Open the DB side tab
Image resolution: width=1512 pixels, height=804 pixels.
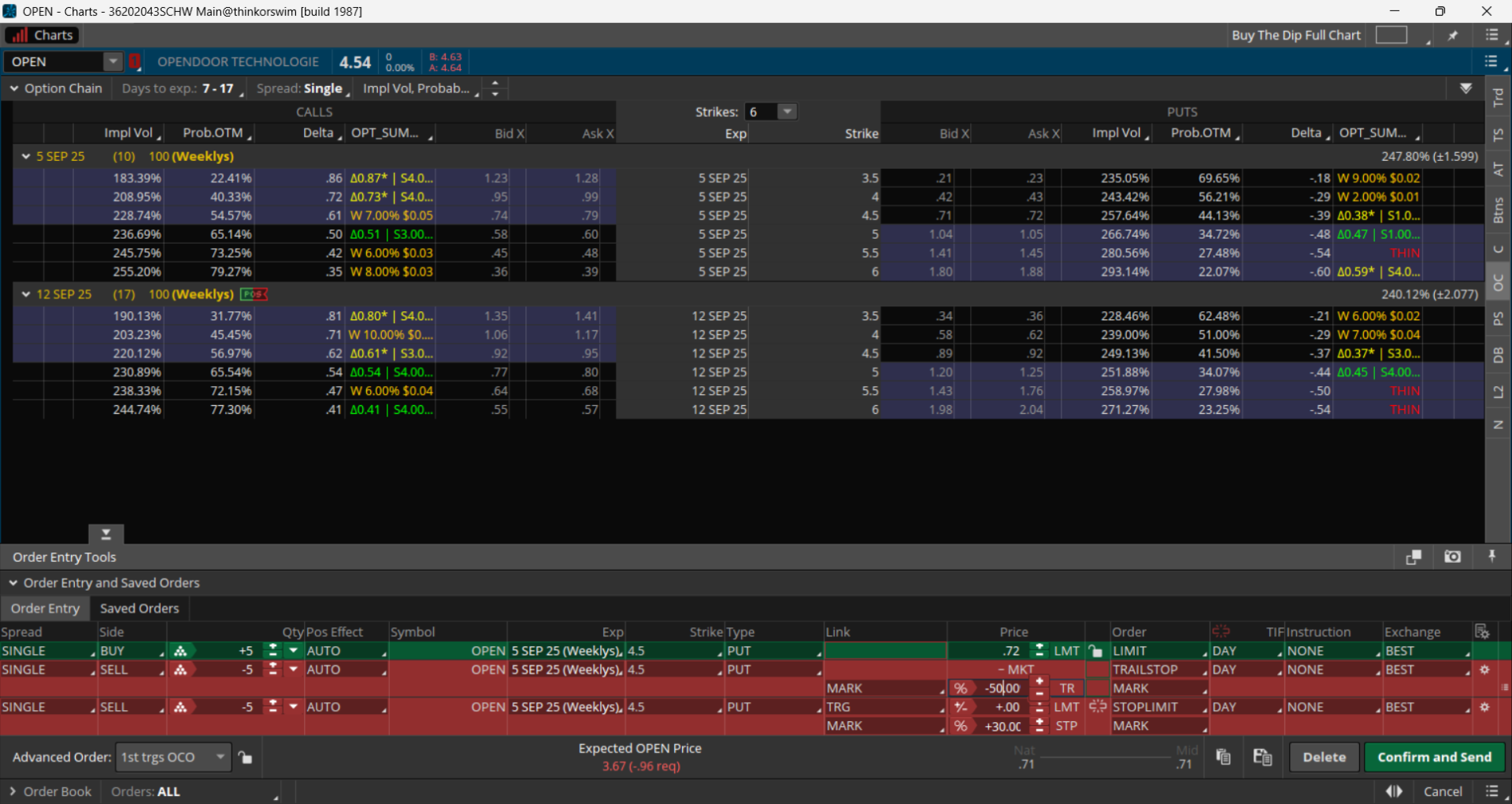point(1498,355)
